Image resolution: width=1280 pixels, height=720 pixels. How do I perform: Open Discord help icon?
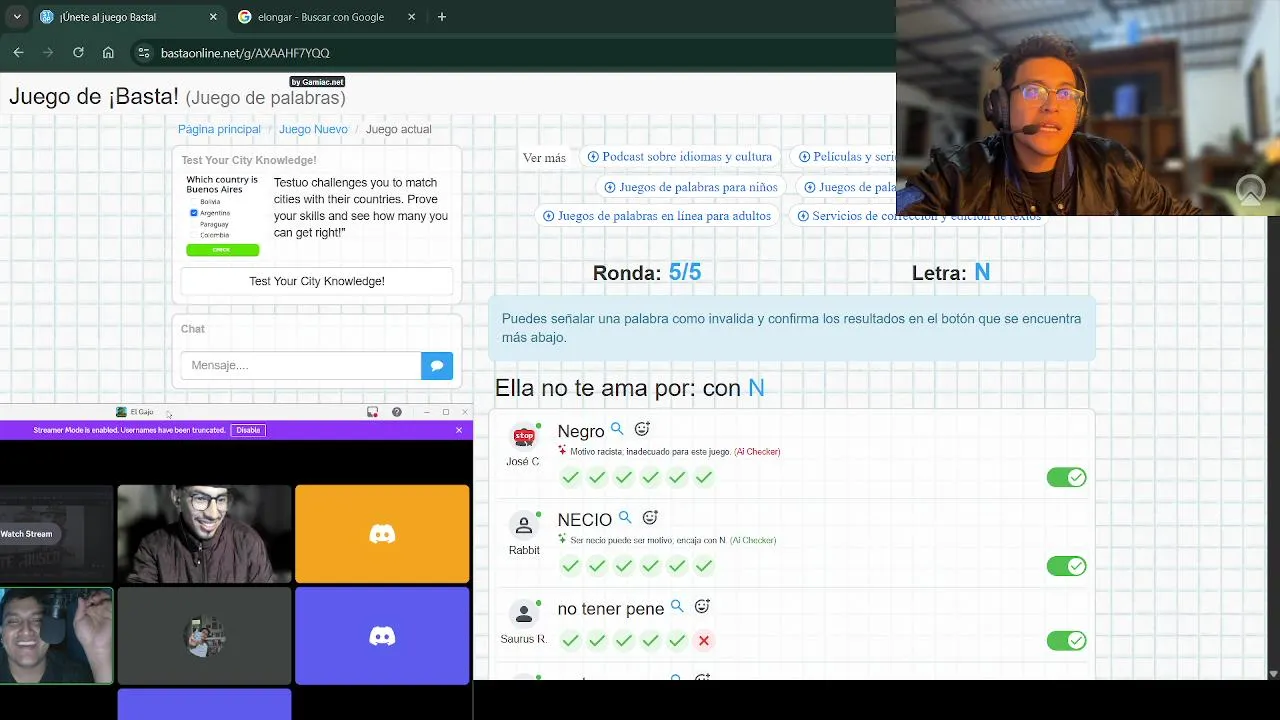[397, 412]
